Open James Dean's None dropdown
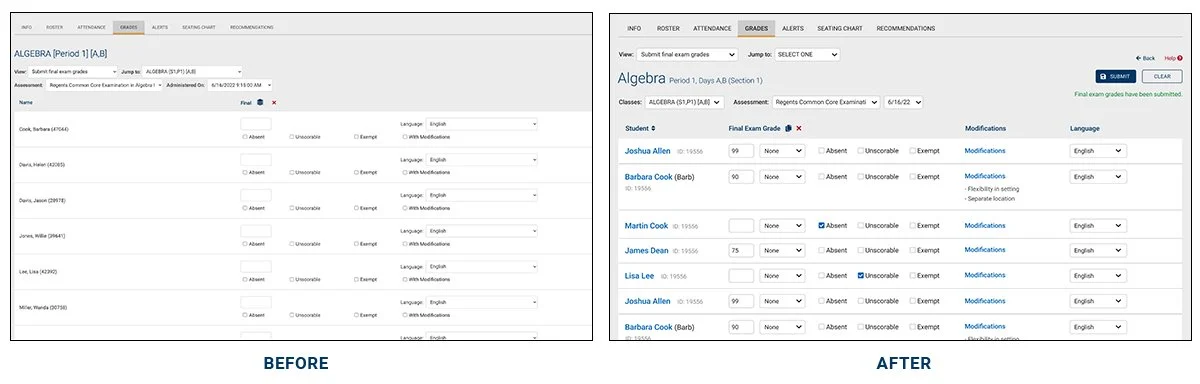 point(782,251)
